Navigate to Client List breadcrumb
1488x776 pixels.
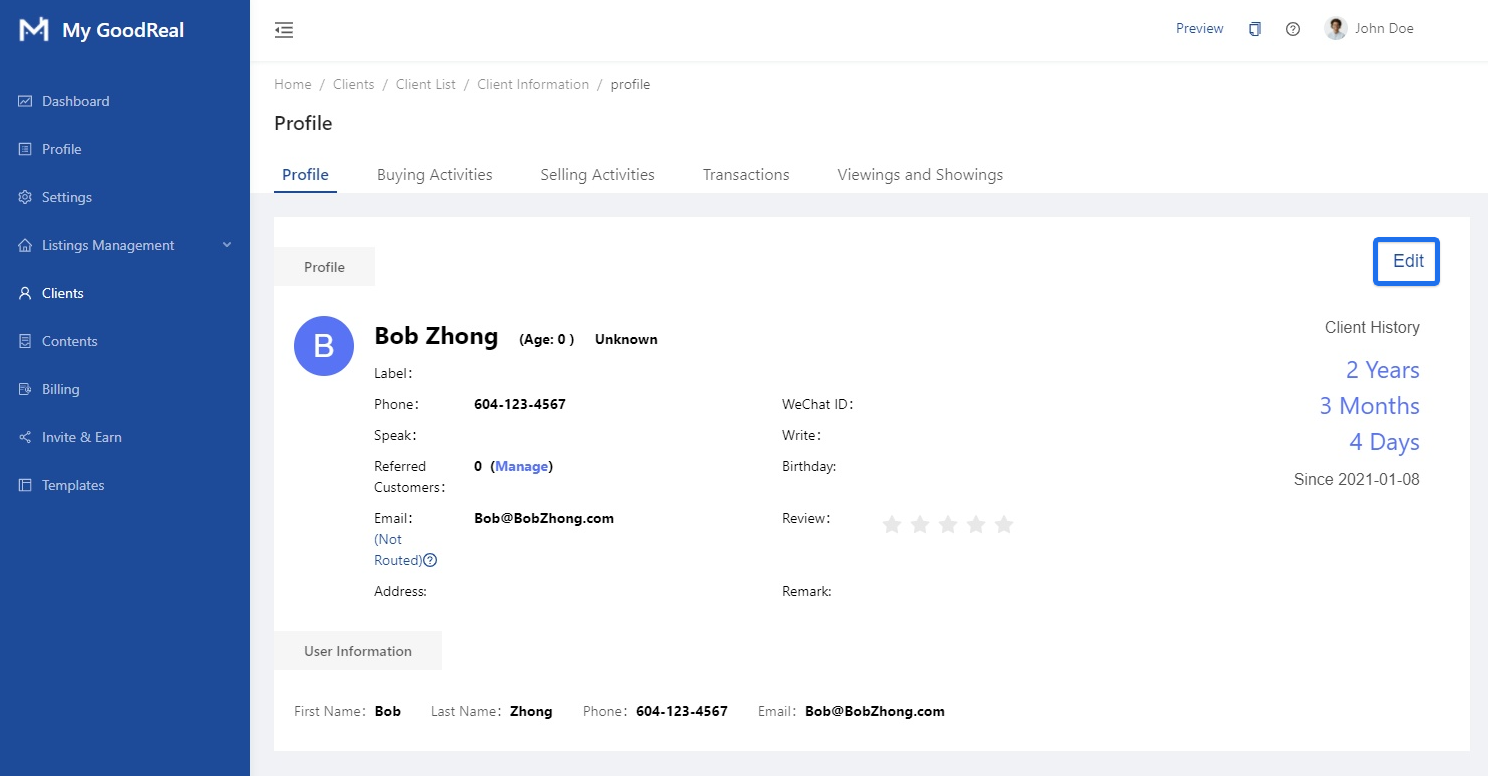tap(425, 85)
